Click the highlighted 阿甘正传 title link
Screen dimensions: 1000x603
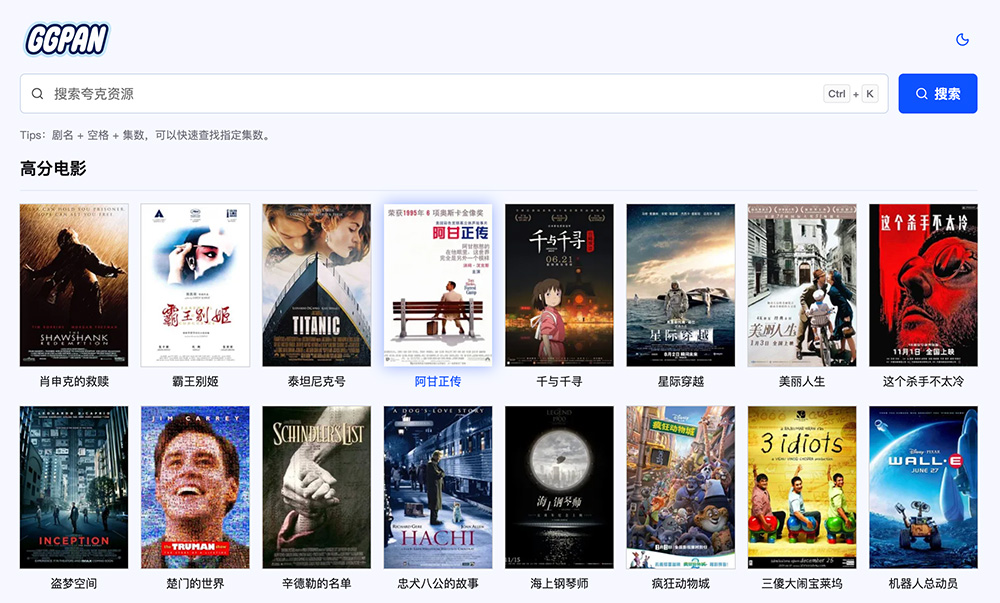point(438,381)
